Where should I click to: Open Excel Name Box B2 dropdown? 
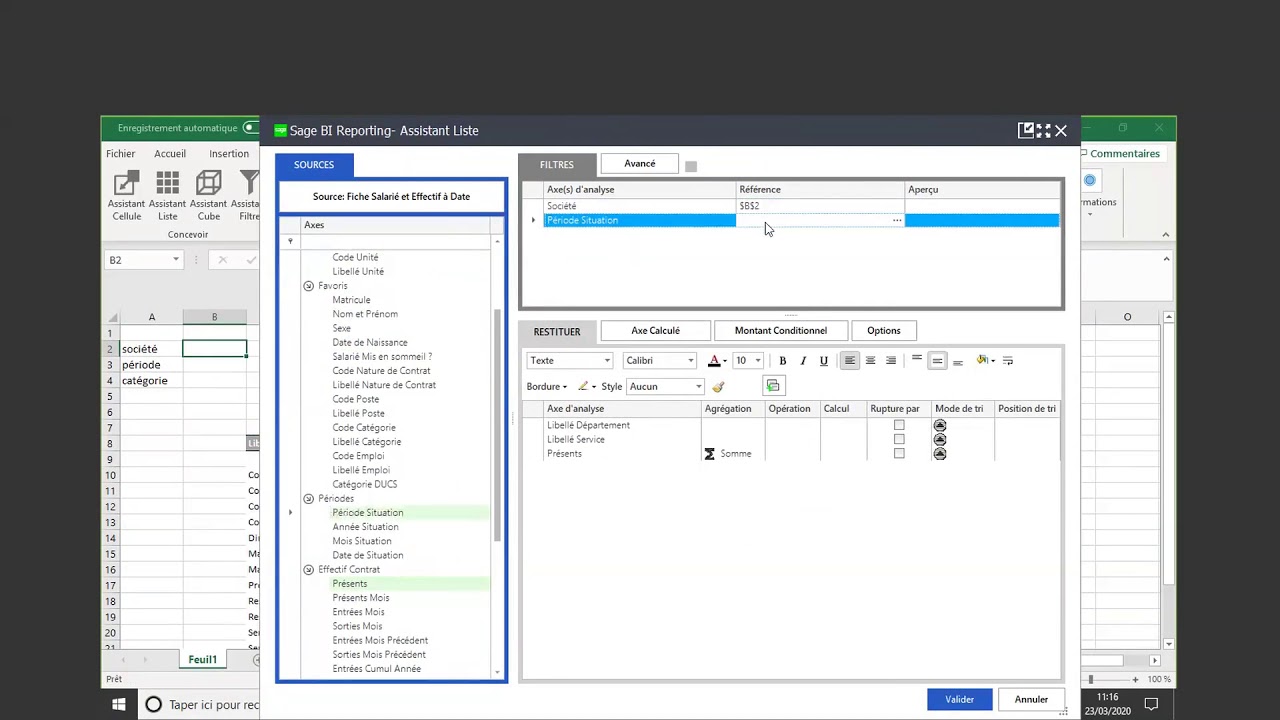(x=176, y=260)
